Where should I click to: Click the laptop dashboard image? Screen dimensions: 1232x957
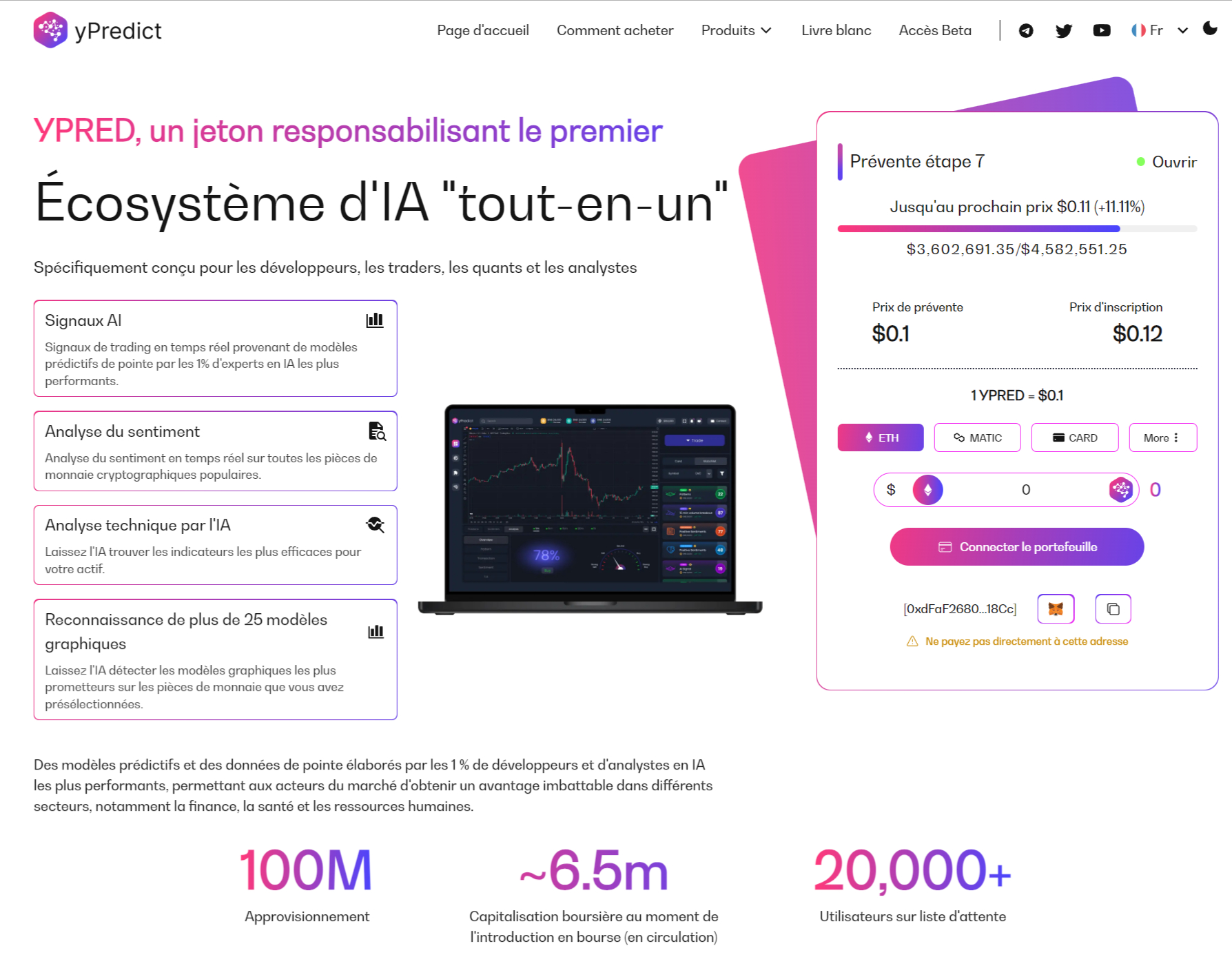click(590, 509)
